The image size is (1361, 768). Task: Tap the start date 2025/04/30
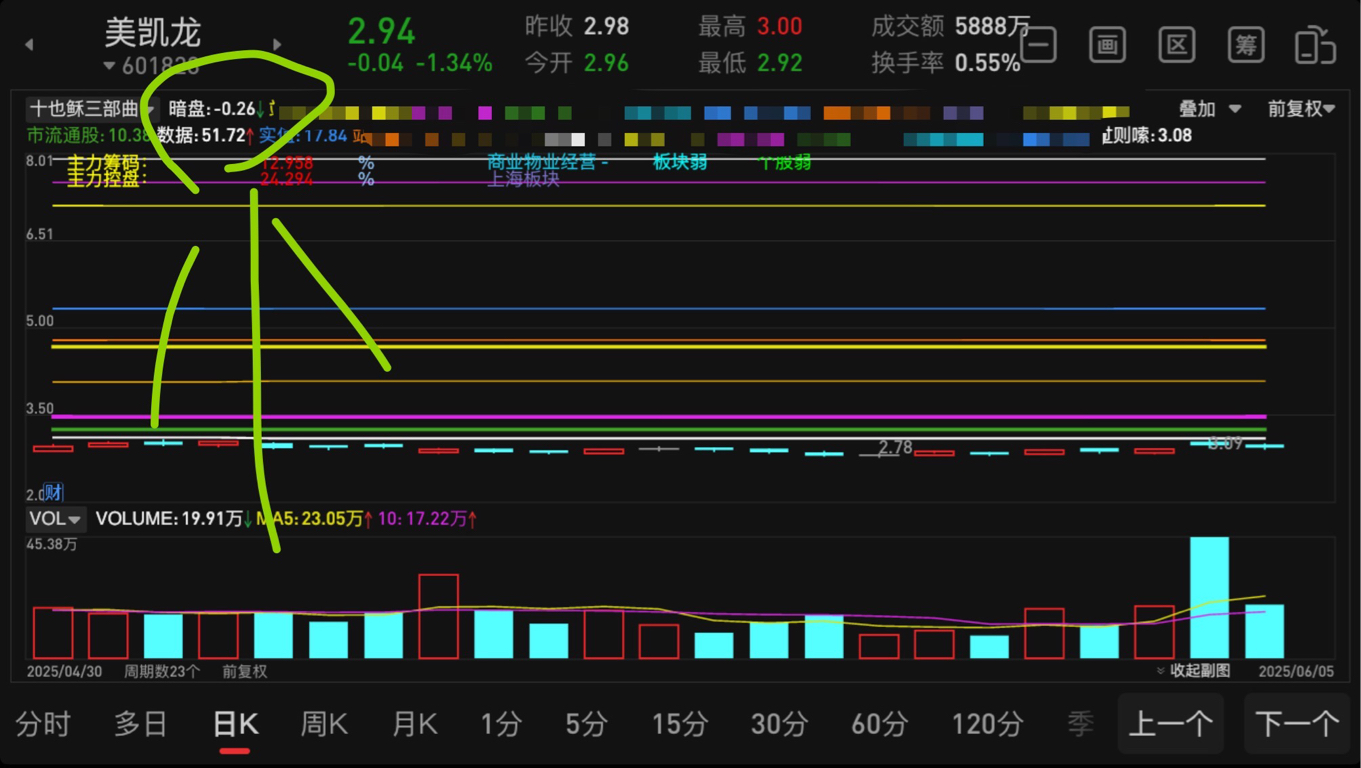(64, 671)
